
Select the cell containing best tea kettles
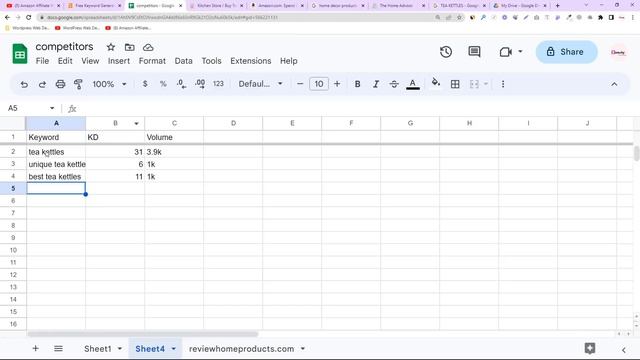[56, 177]
